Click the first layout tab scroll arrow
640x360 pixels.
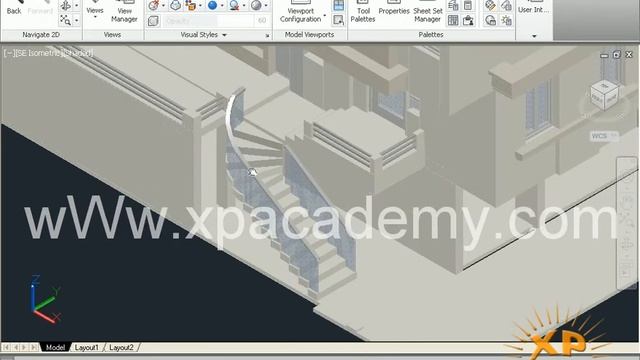point(6,347)
